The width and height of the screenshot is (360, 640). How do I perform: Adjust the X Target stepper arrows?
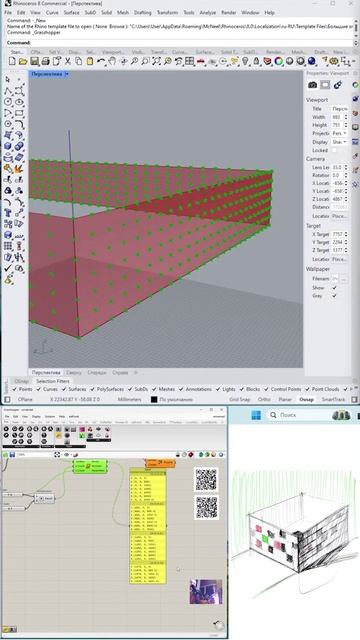(346, 234)
